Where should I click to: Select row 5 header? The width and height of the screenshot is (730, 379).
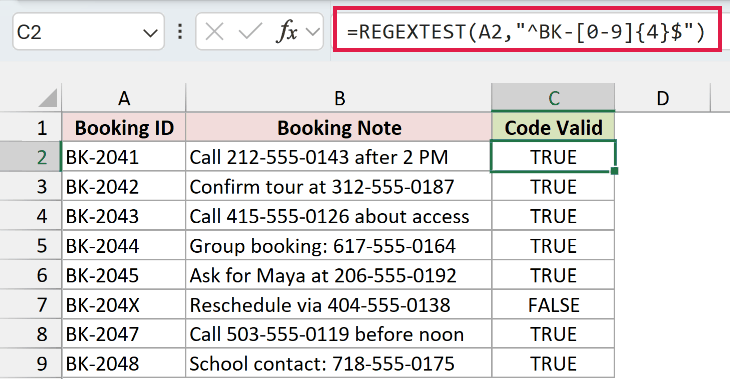31,245
